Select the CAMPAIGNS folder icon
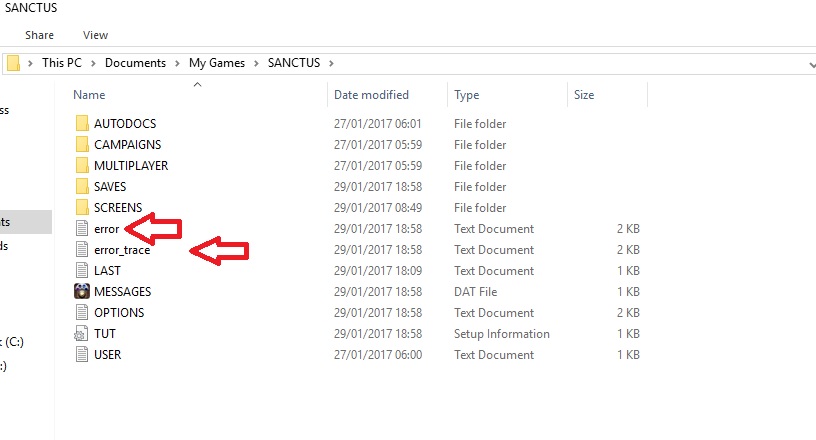The image size is (816, 440). click(82, 145)
